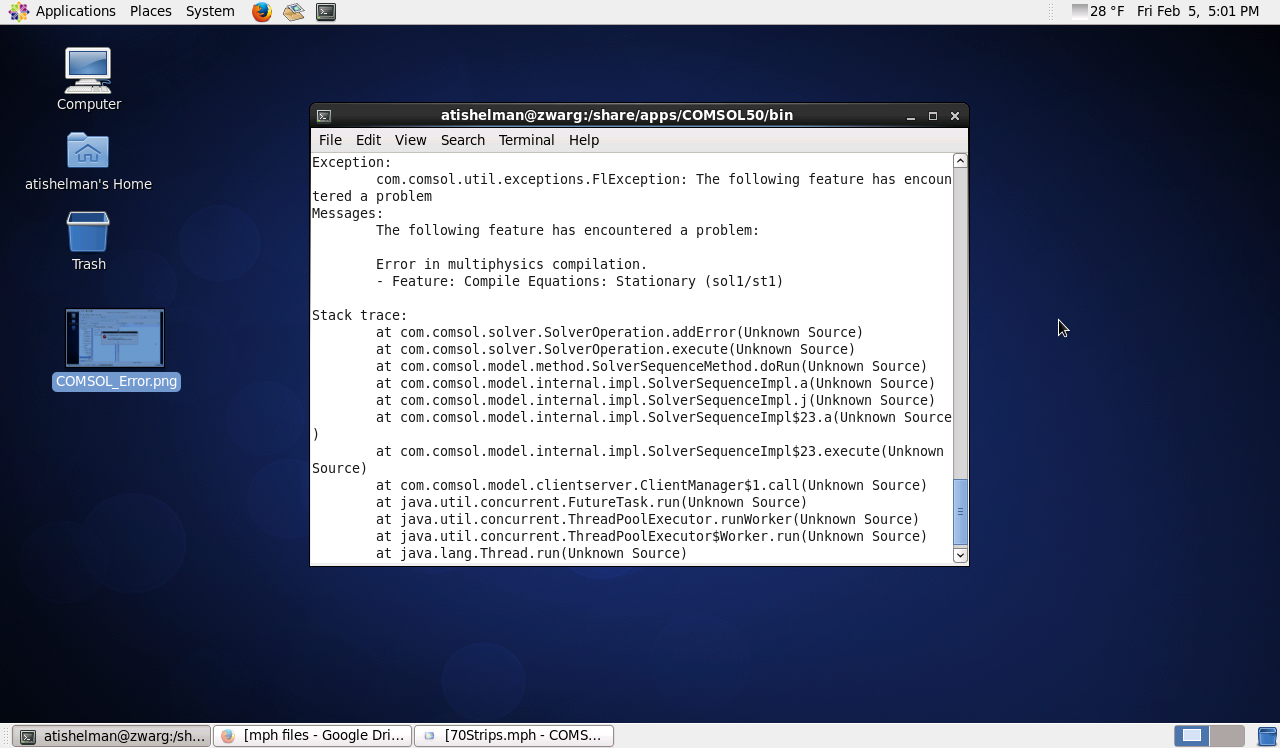1280x748 pixels.
Task: Launch Firefox from the top panel
Action: point(262,12)
